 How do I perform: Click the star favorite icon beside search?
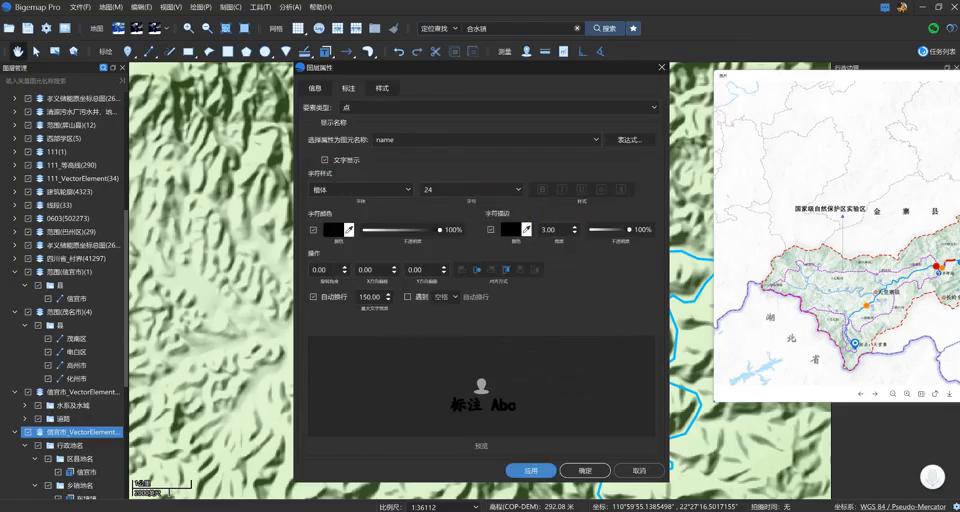tap(633, 29)
